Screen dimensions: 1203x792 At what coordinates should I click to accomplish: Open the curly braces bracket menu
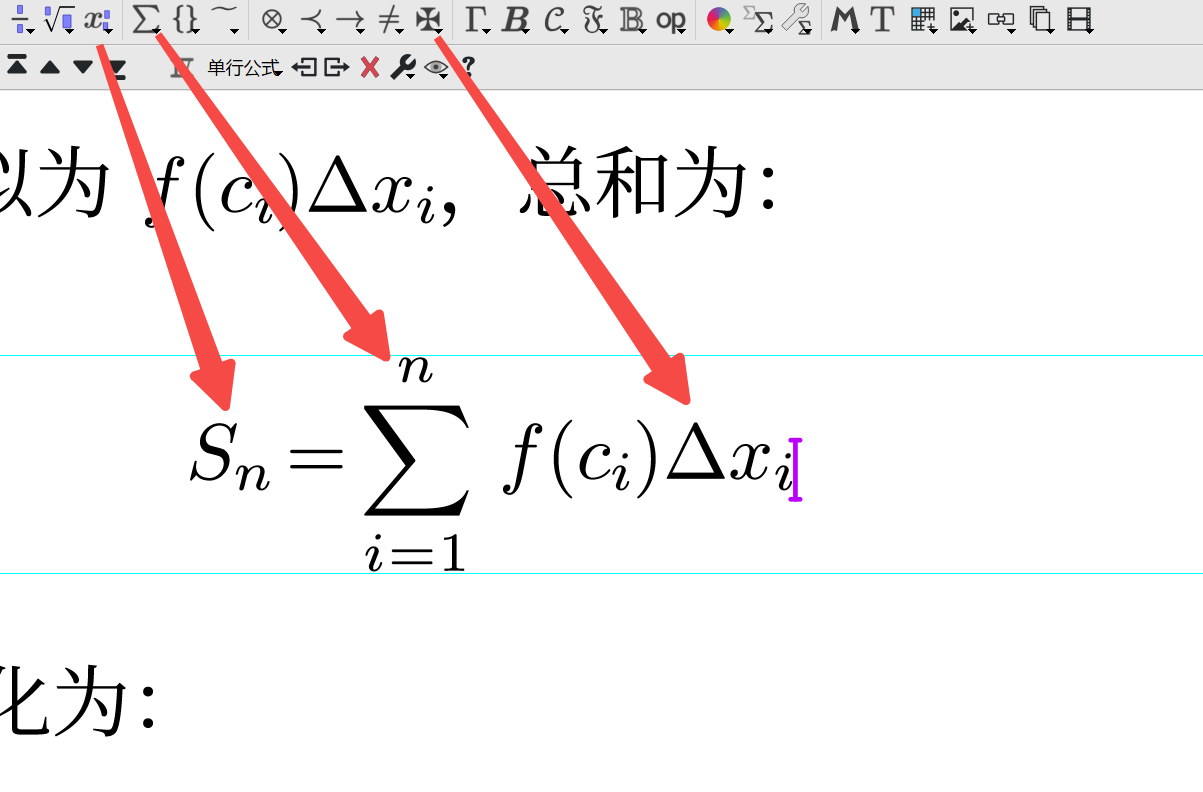point(185,18)
